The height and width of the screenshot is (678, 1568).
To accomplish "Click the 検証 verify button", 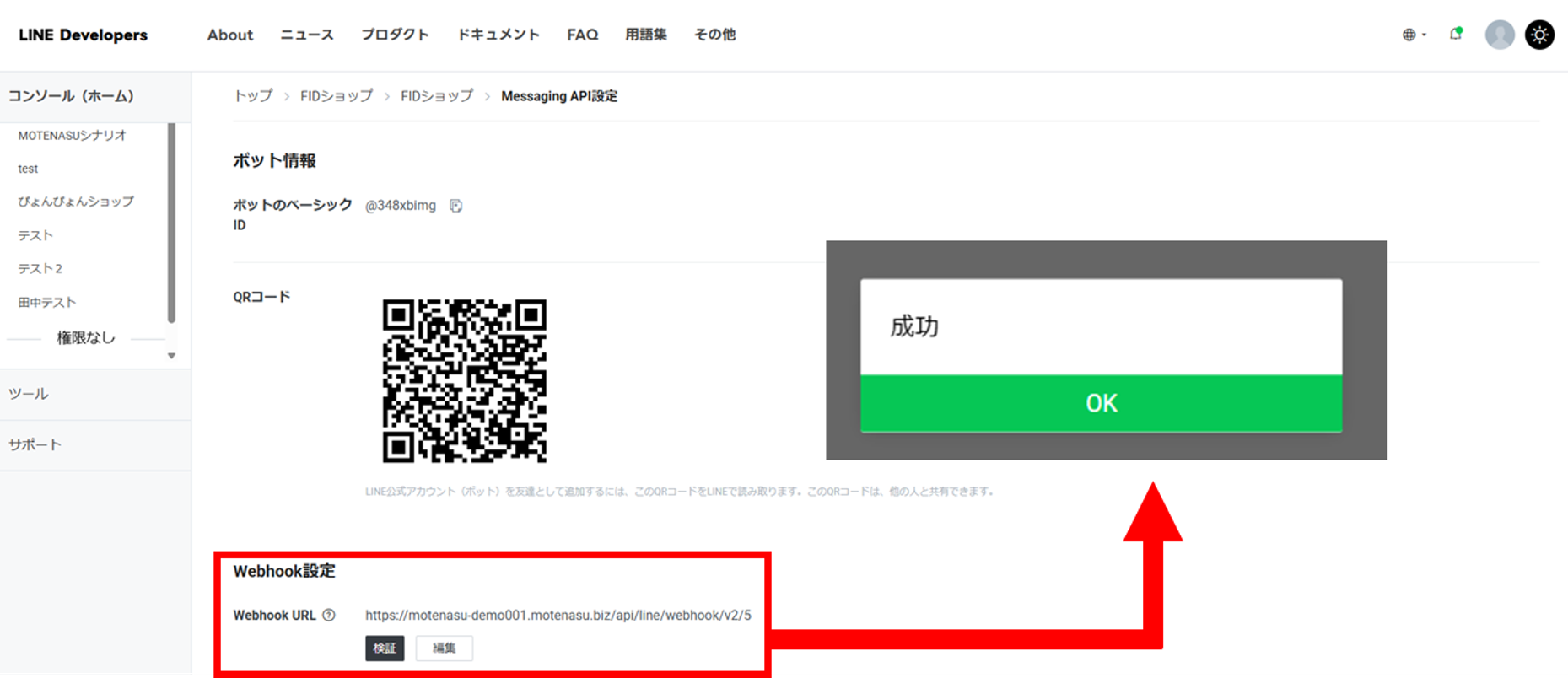I will pyautogui.click(x=385, y=648).
